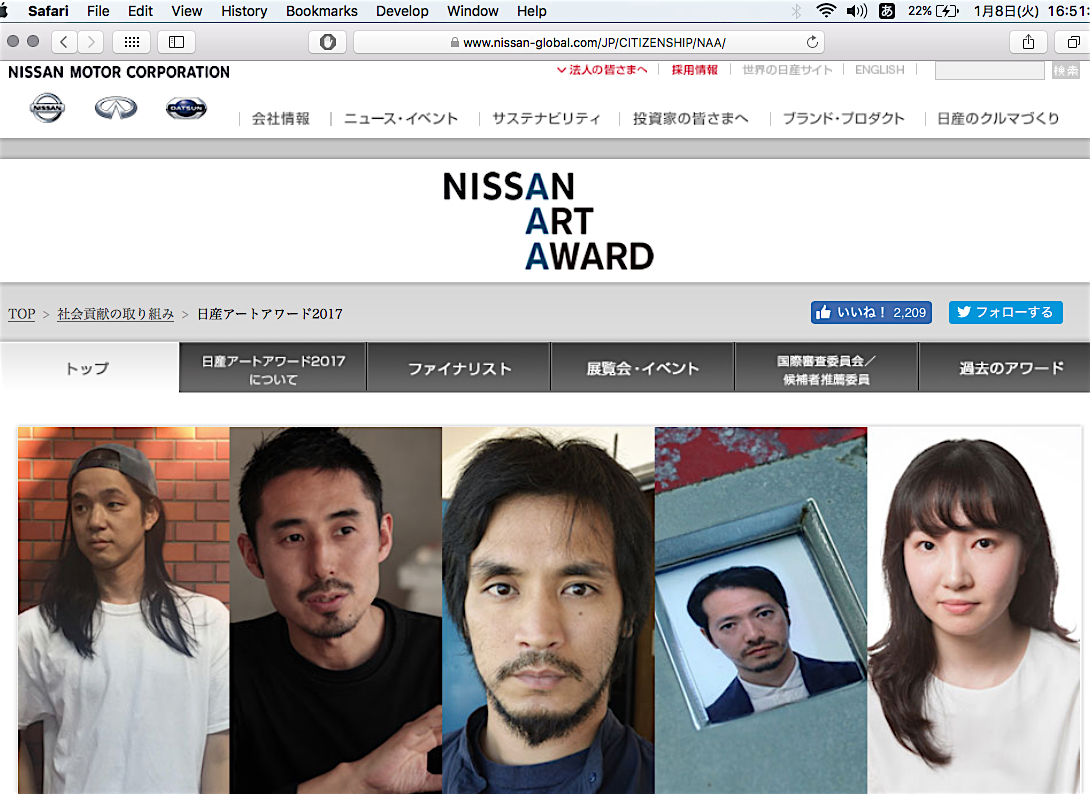This screenshot has height=794, width=1090.
Task: Open finalist photo of man in black shirt
Action: (x=336, y=610)
